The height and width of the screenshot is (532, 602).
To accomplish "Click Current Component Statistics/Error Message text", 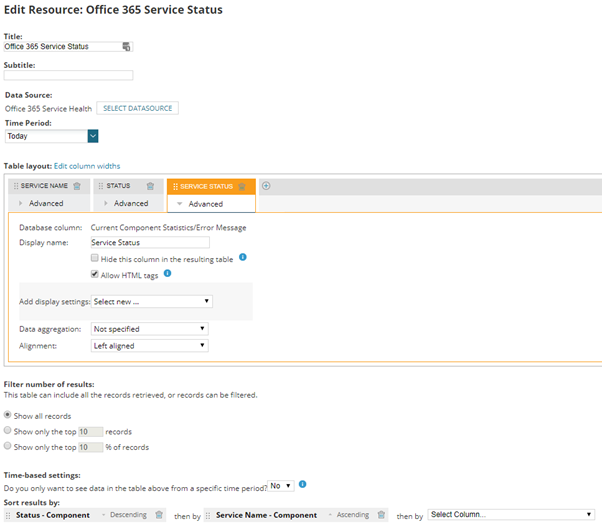I will [169, 228].
